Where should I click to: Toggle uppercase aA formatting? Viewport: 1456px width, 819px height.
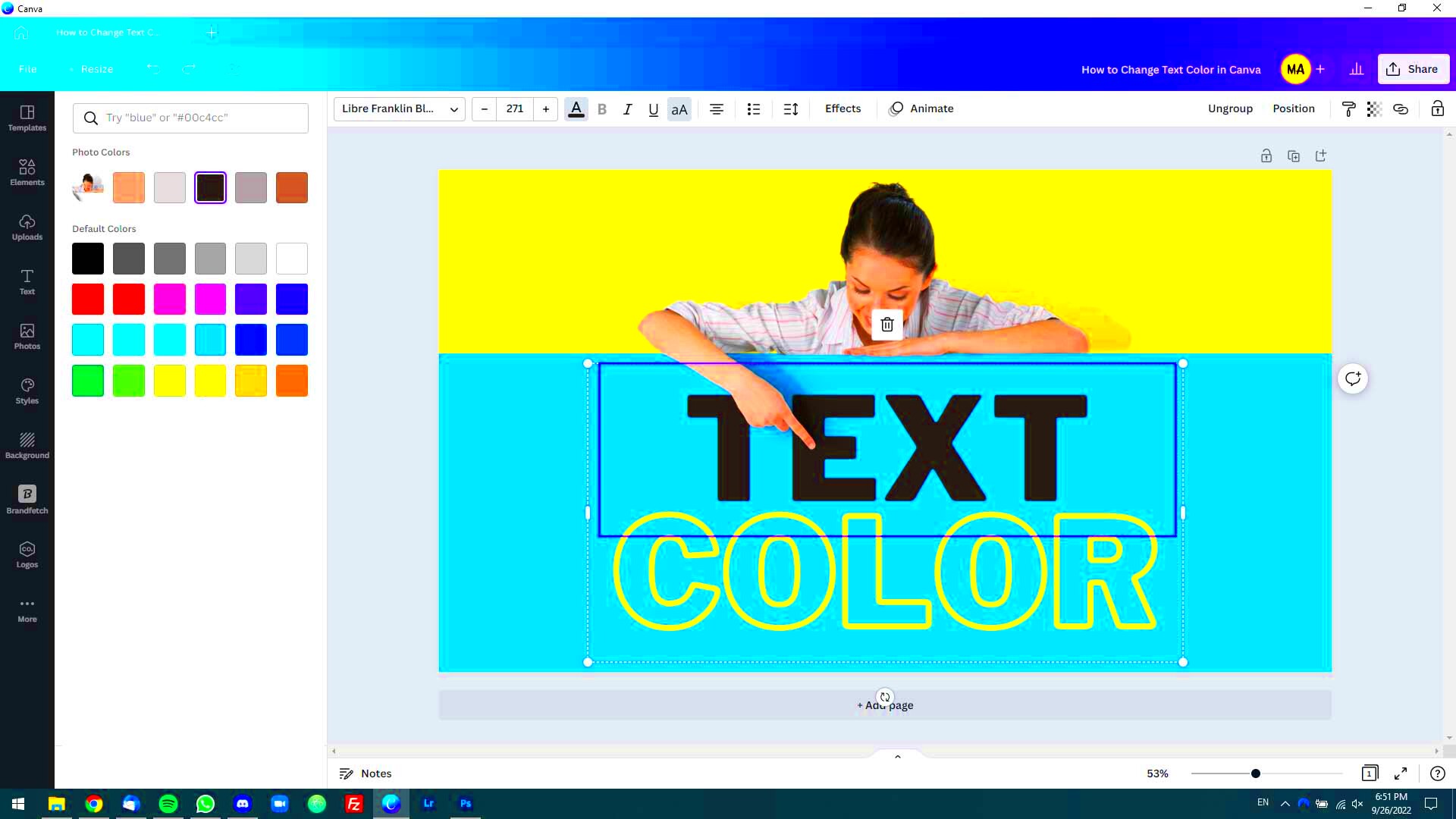coord(679,109)
